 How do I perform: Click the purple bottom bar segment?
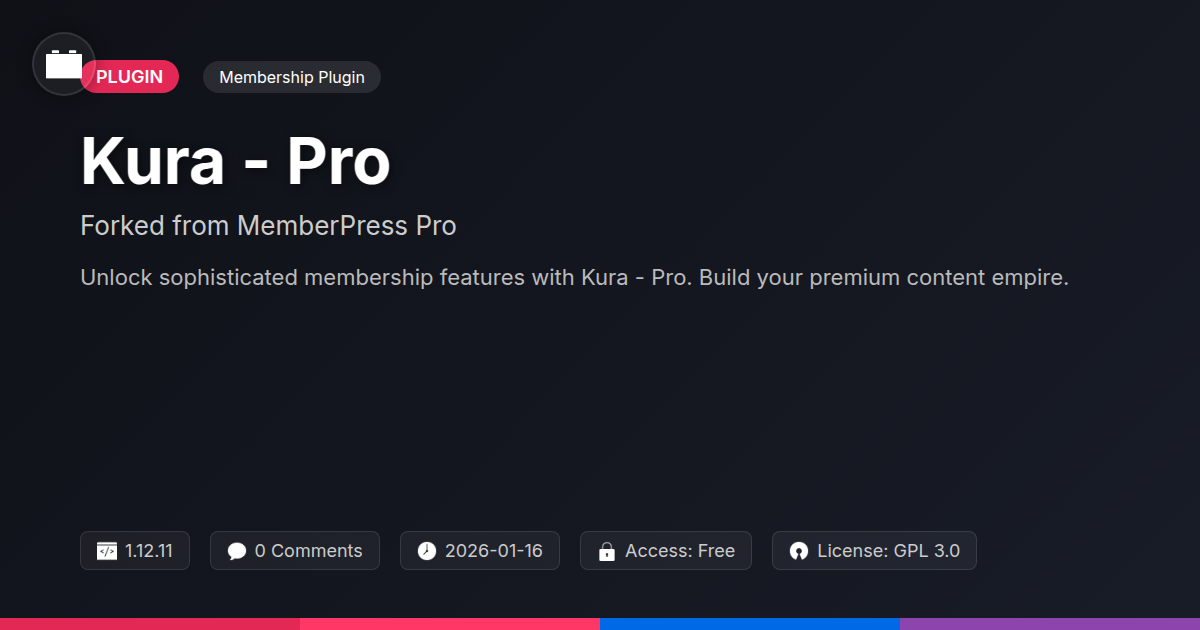point(1050,623)
